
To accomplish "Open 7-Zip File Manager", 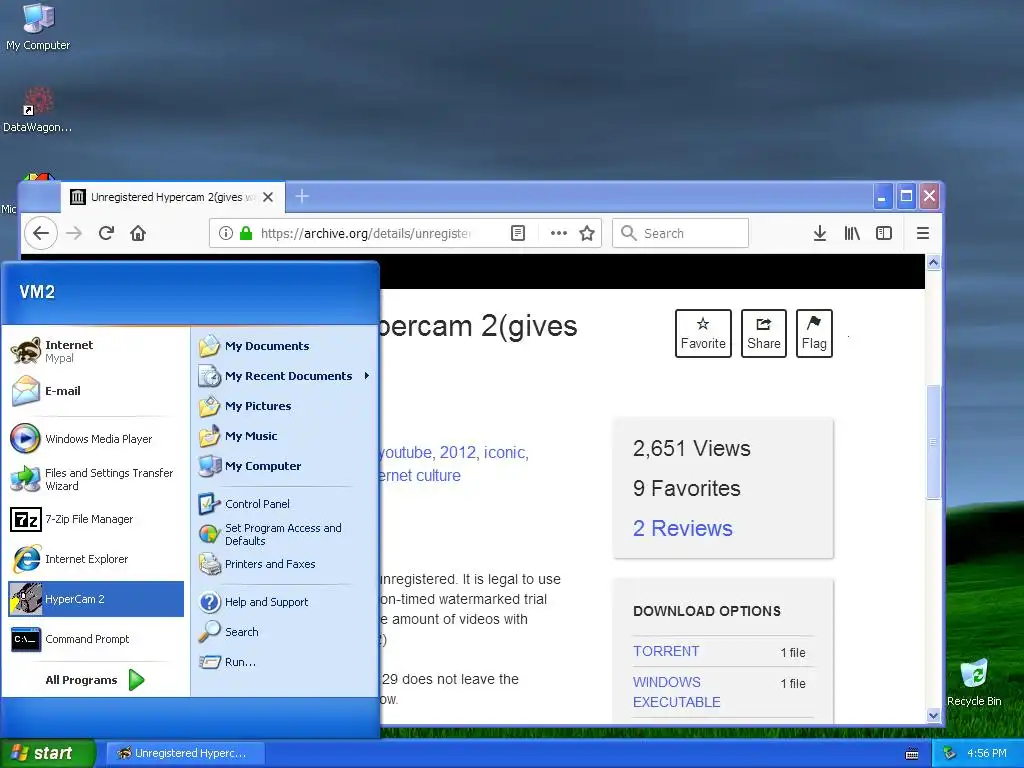I will [96, 519].
